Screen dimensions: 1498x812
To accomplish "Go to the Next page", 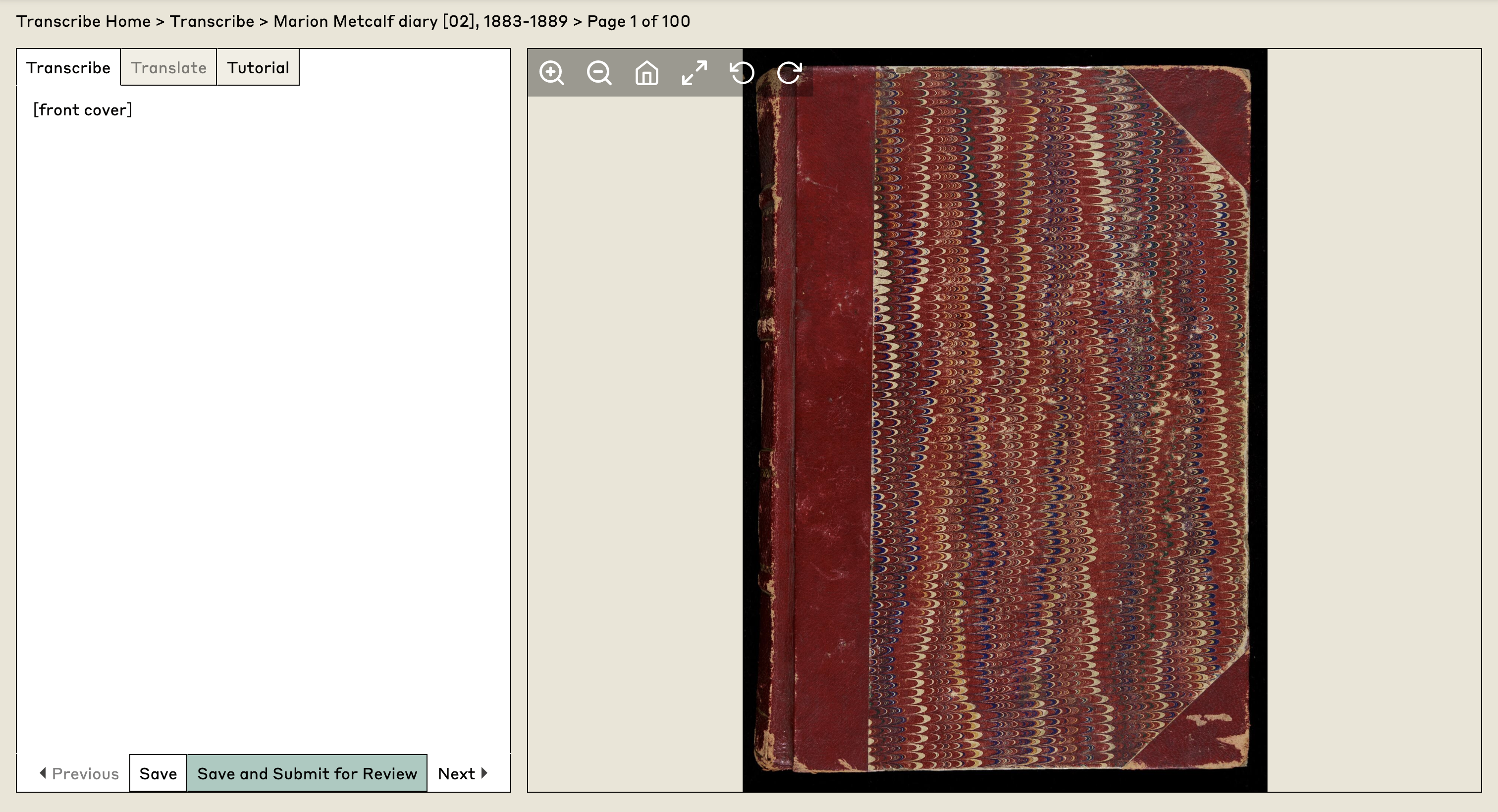I will point(462,774).
